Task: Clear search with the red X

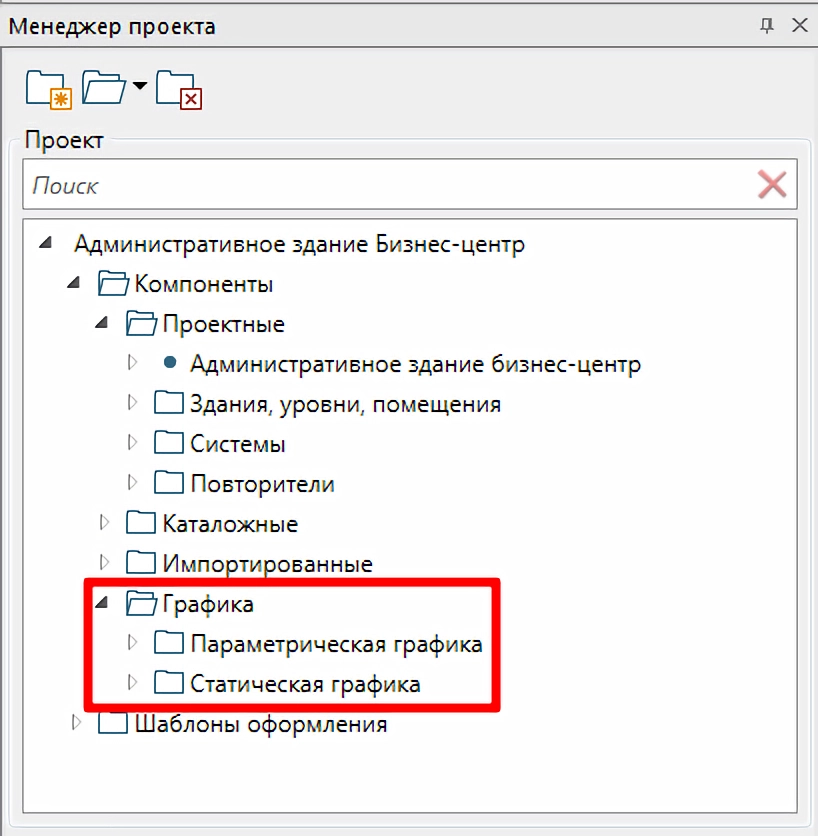Action: [772, 185]
